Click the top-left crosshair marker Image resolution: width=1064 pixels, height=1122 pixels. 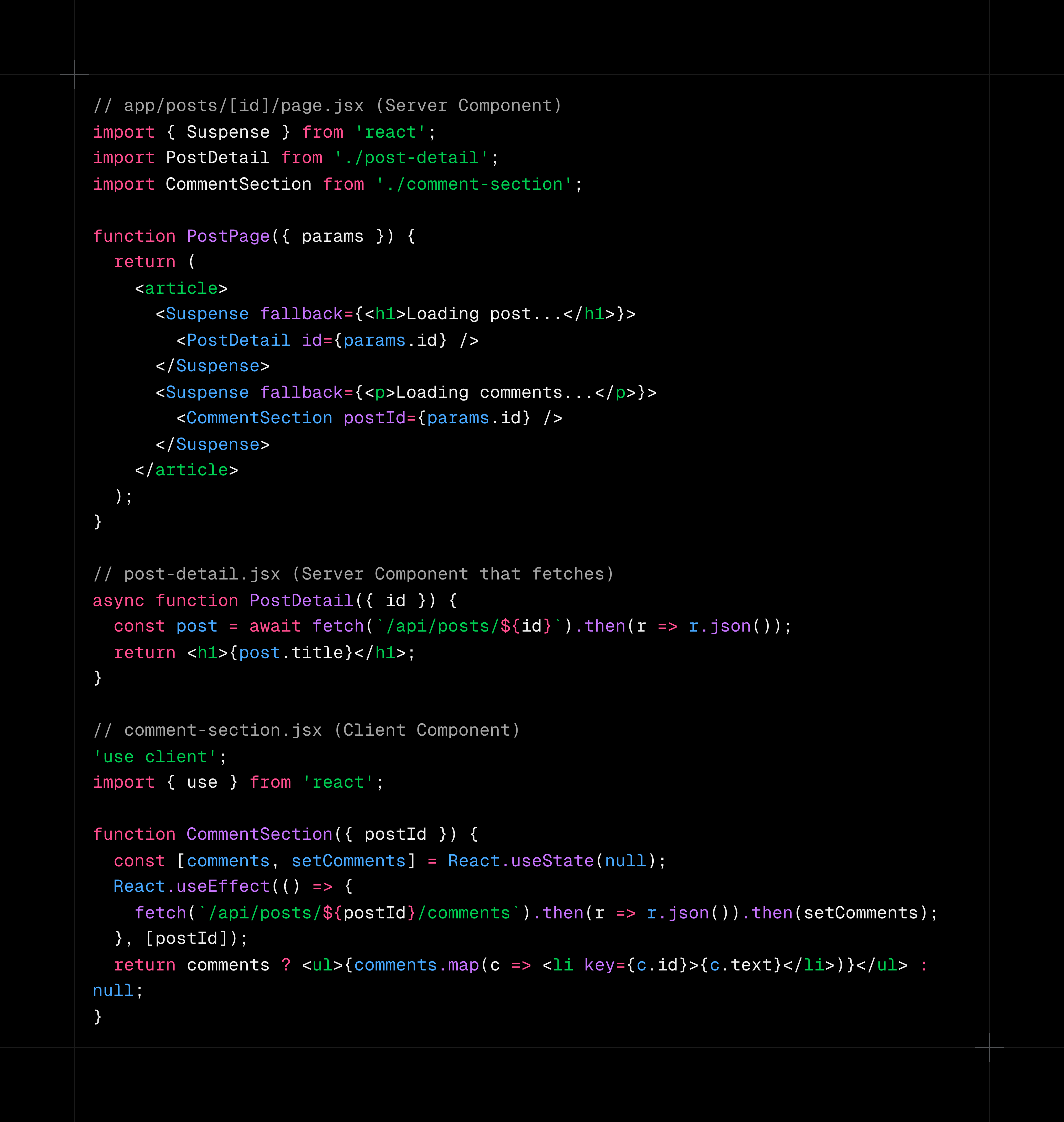pos(74,74)
